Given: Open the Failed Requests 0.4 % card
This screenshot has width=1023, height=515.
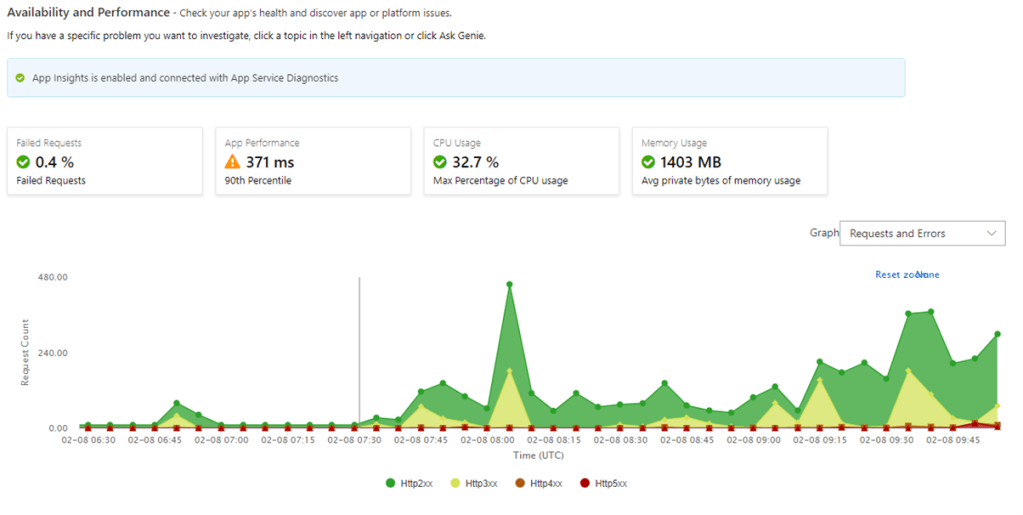Looking at the screenshot, I should coord(105,161).
